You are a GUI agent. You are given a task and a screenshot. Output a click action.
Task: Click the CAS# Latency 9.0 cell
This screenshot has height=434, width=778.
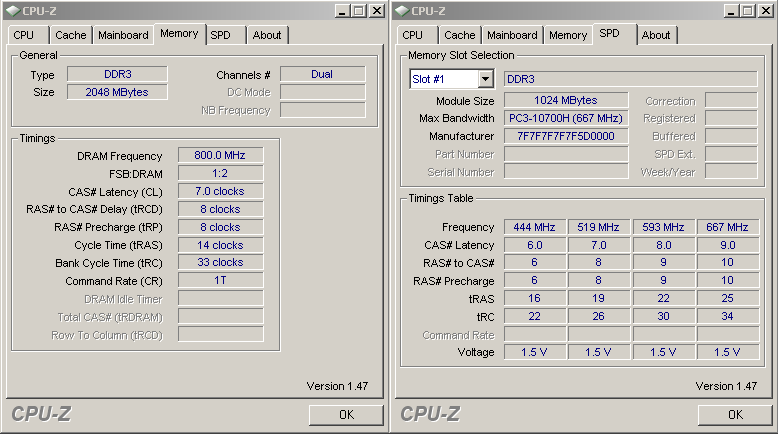(728, 245)
